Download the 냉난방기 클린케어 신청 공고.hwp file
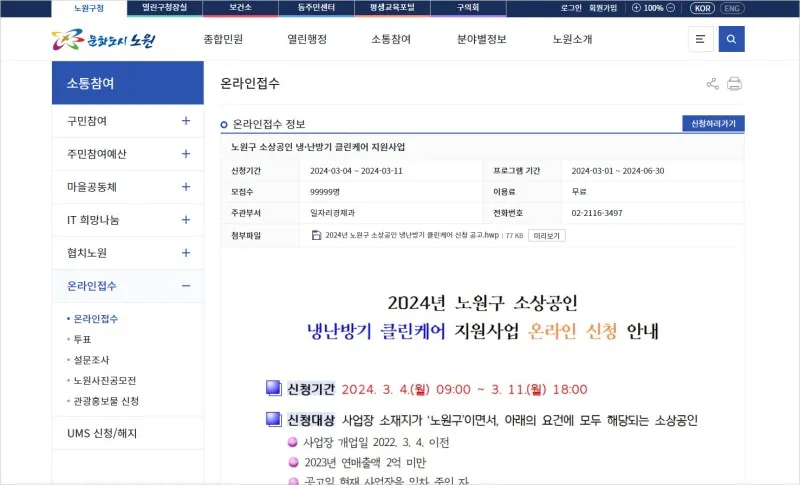The height and width of the screenshot is (485, 800). [412, 235]
